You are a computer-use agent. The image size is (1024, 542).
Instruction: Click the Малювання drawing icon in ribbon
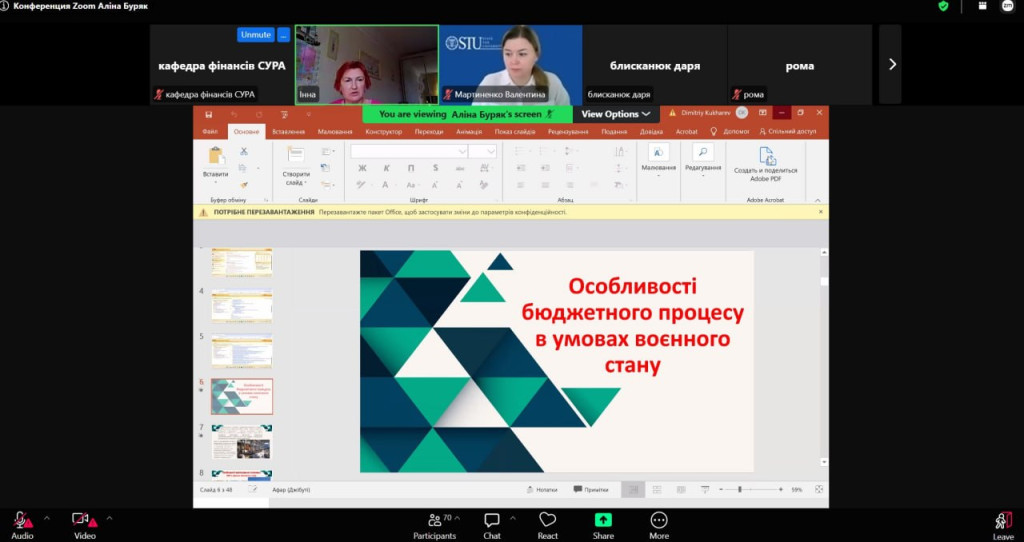coord(658,152)
